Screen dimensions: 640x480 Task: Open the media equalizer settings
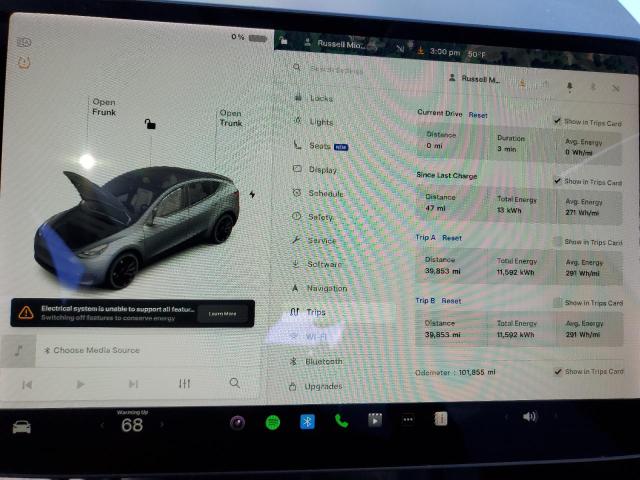click(184, 383)
